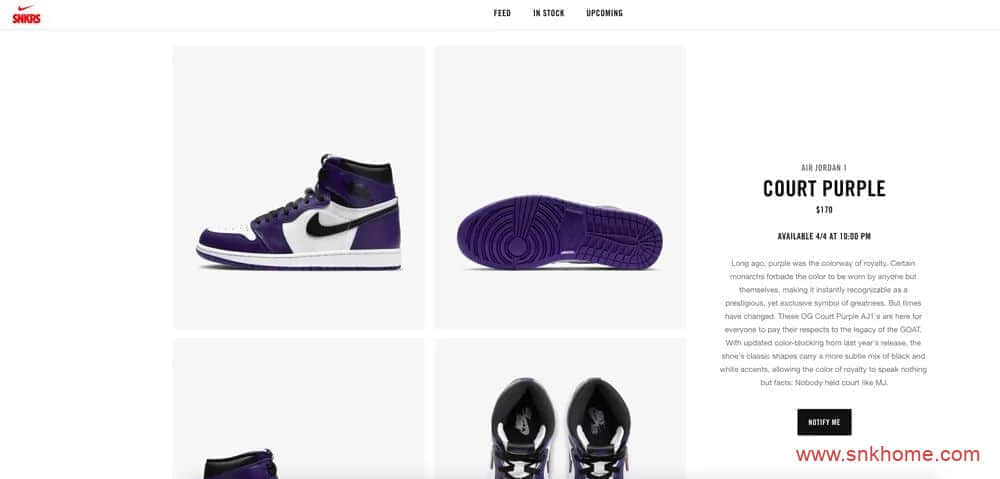Click the left shoe in the top-down photo
This screenshot has width=1000, height=479.
pyautogui.click(x=523, y=429)
